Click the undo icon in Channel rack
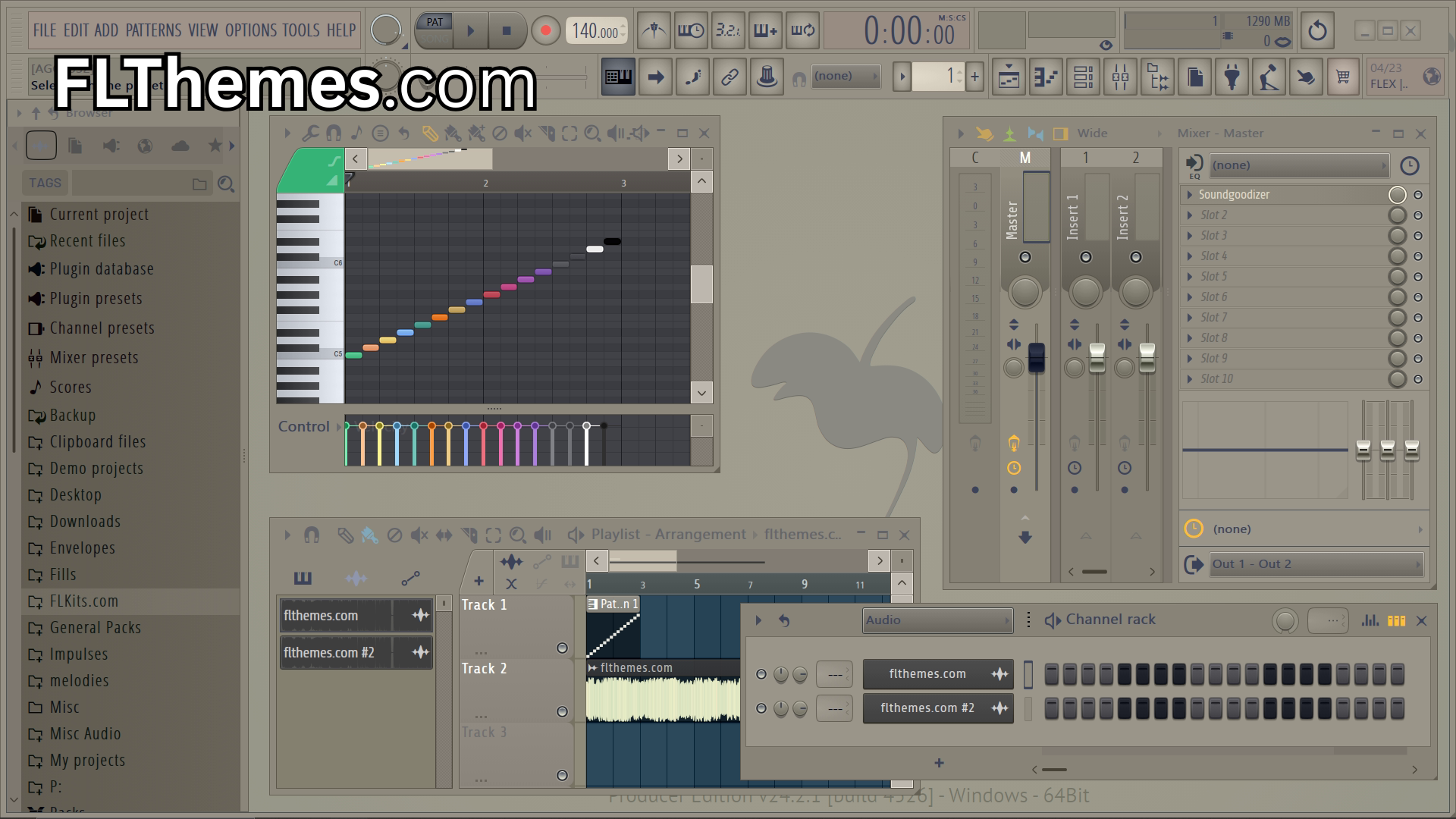This screenshot has width=1456, height=819. (x=784, y=620)
